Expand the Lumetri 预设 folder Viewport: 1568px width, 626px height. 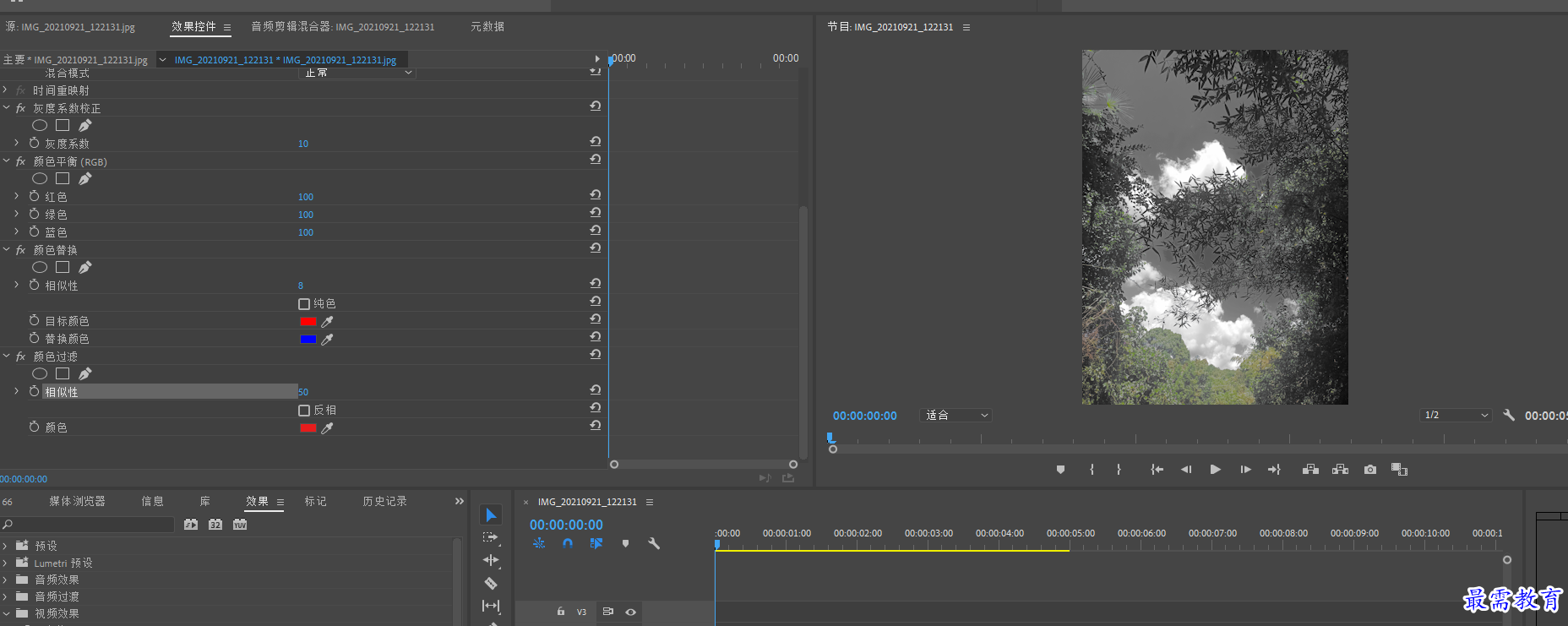(x=5, y=563)
